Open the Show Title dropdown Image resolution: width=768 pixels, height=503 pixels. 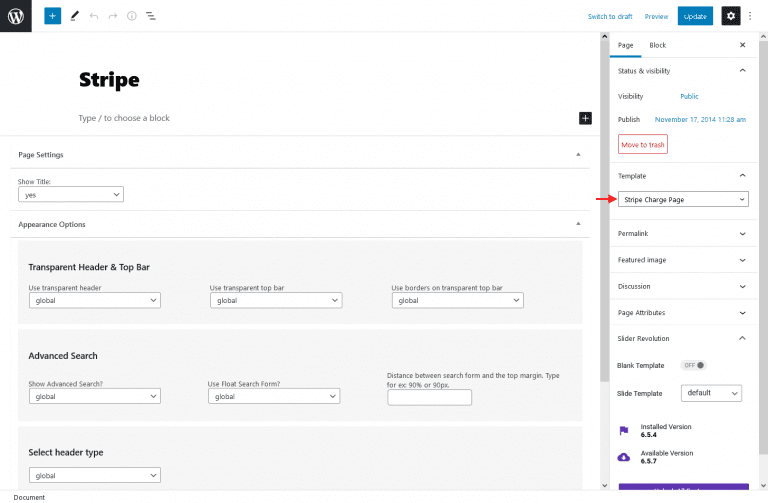coord(71,194)
